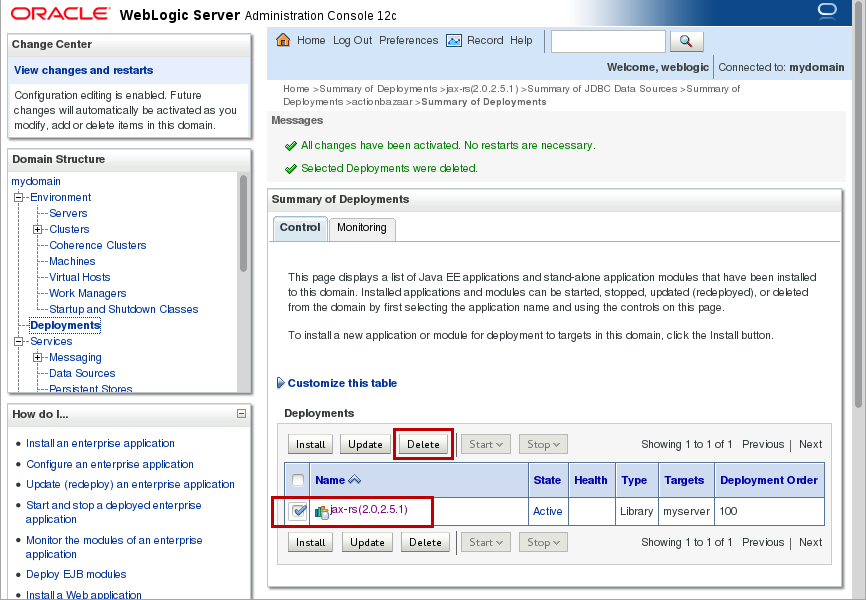Click the magnifier search button
Image resolution: width=866 pixels, height=600 pixels.
687,41
